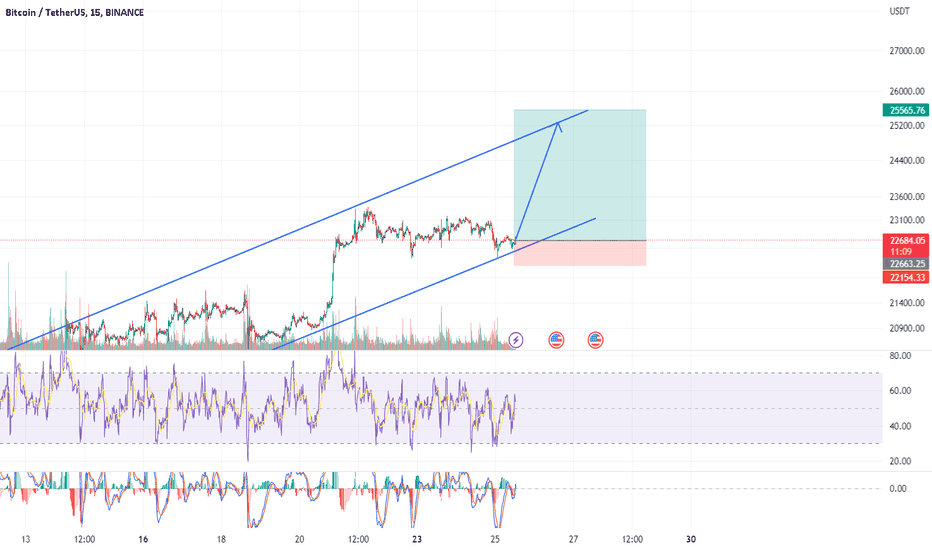Click the RSI 40.00 scale label
Viewport: 932px width, 550px height.
[900, 426]
